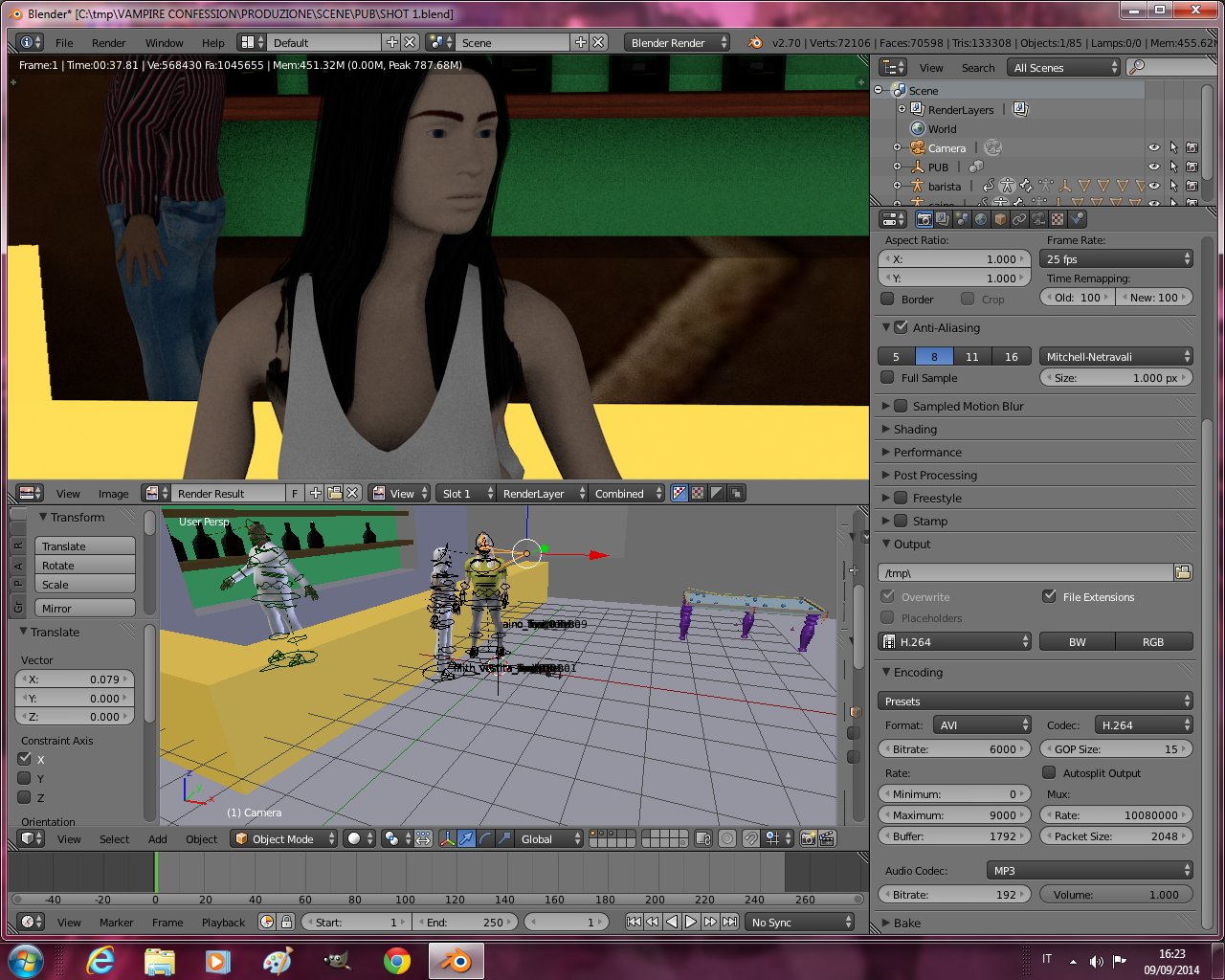Toggle proportional editing circle icon
1225x980 pixels.
pyautogui.click(x=727, y=838)
